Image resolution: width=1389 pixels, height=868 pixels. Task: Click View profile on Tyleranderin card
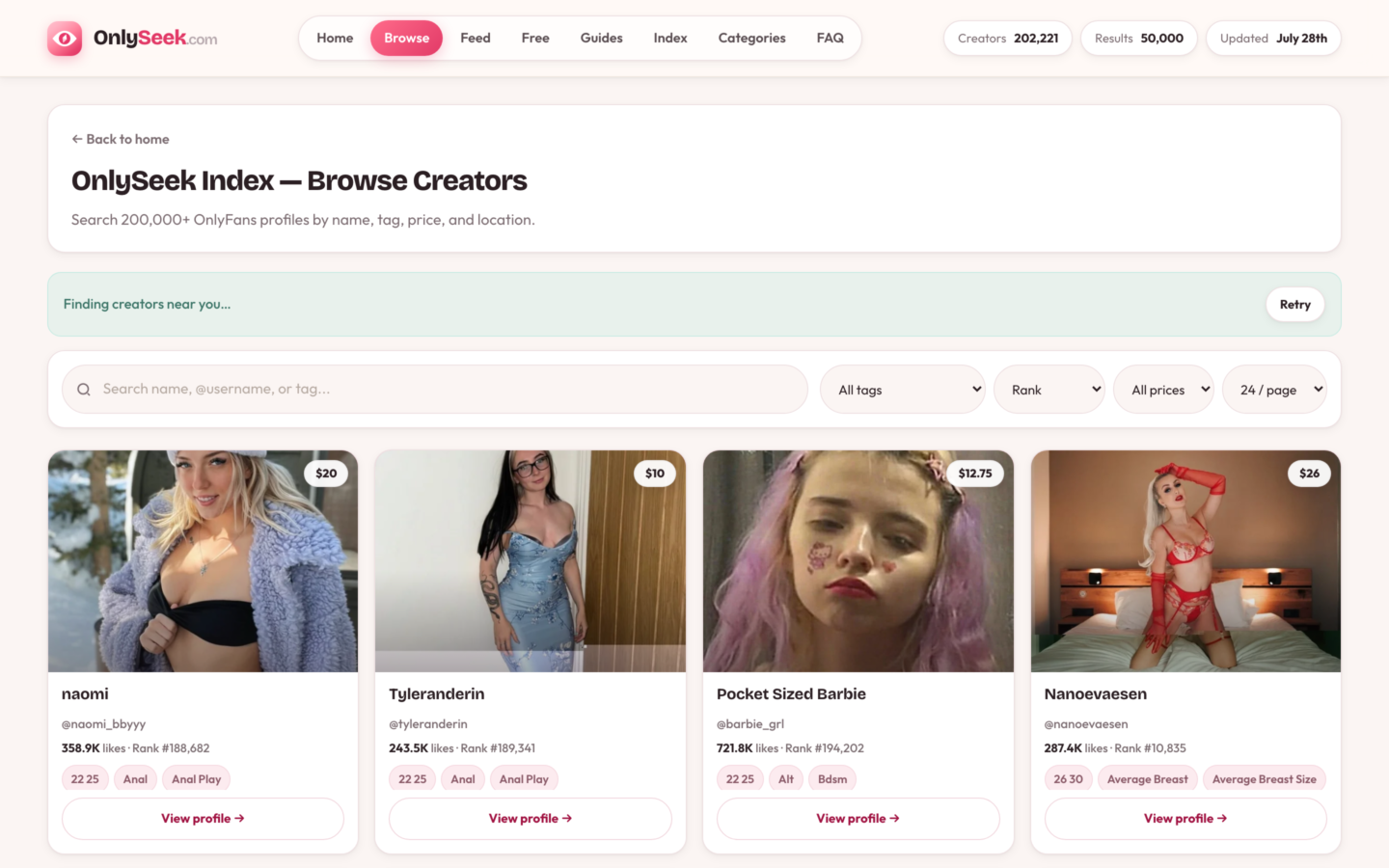tap(531, 819)
